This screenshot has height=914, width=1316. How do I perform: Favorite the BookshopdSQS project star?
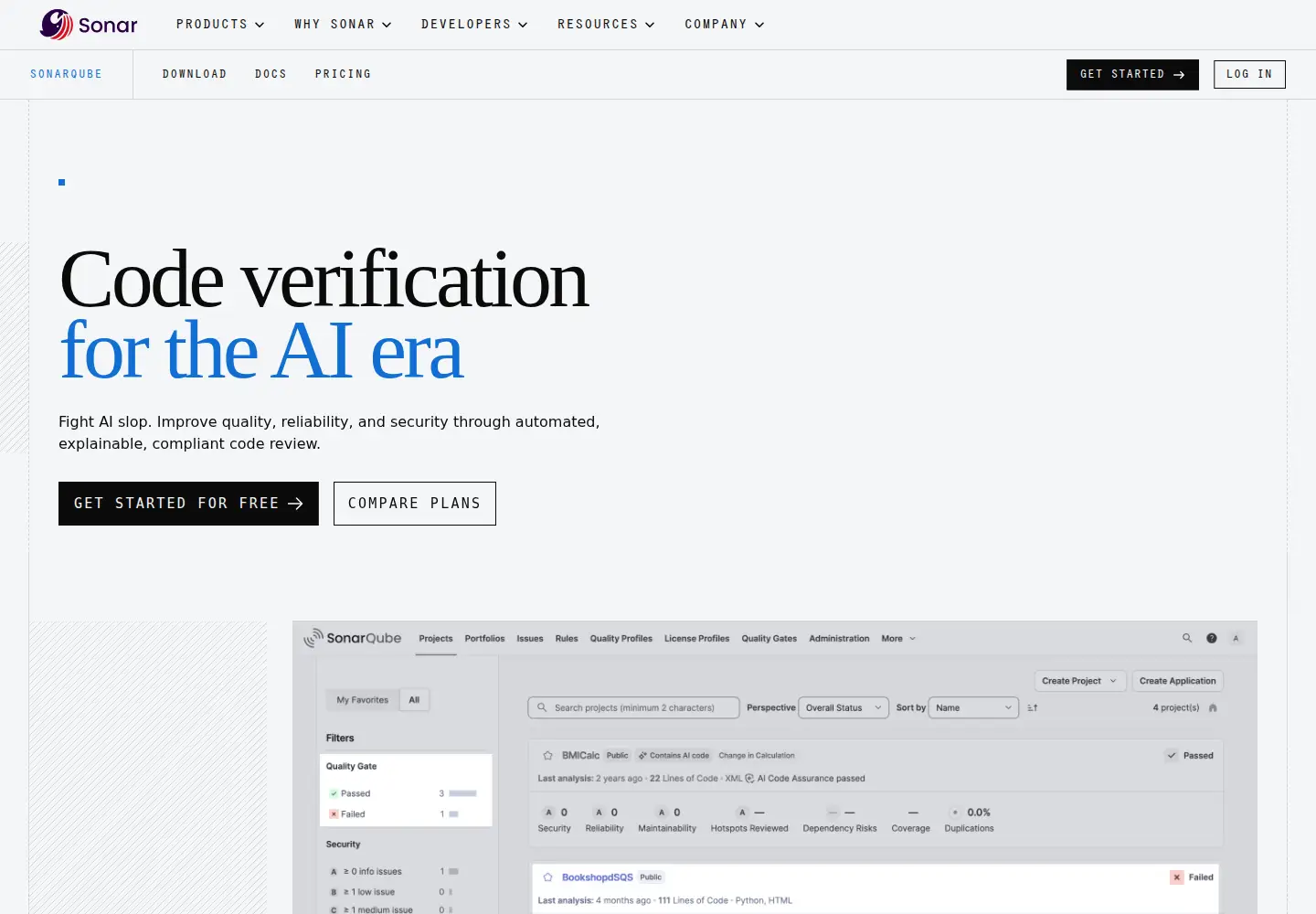tap(547, 877)
